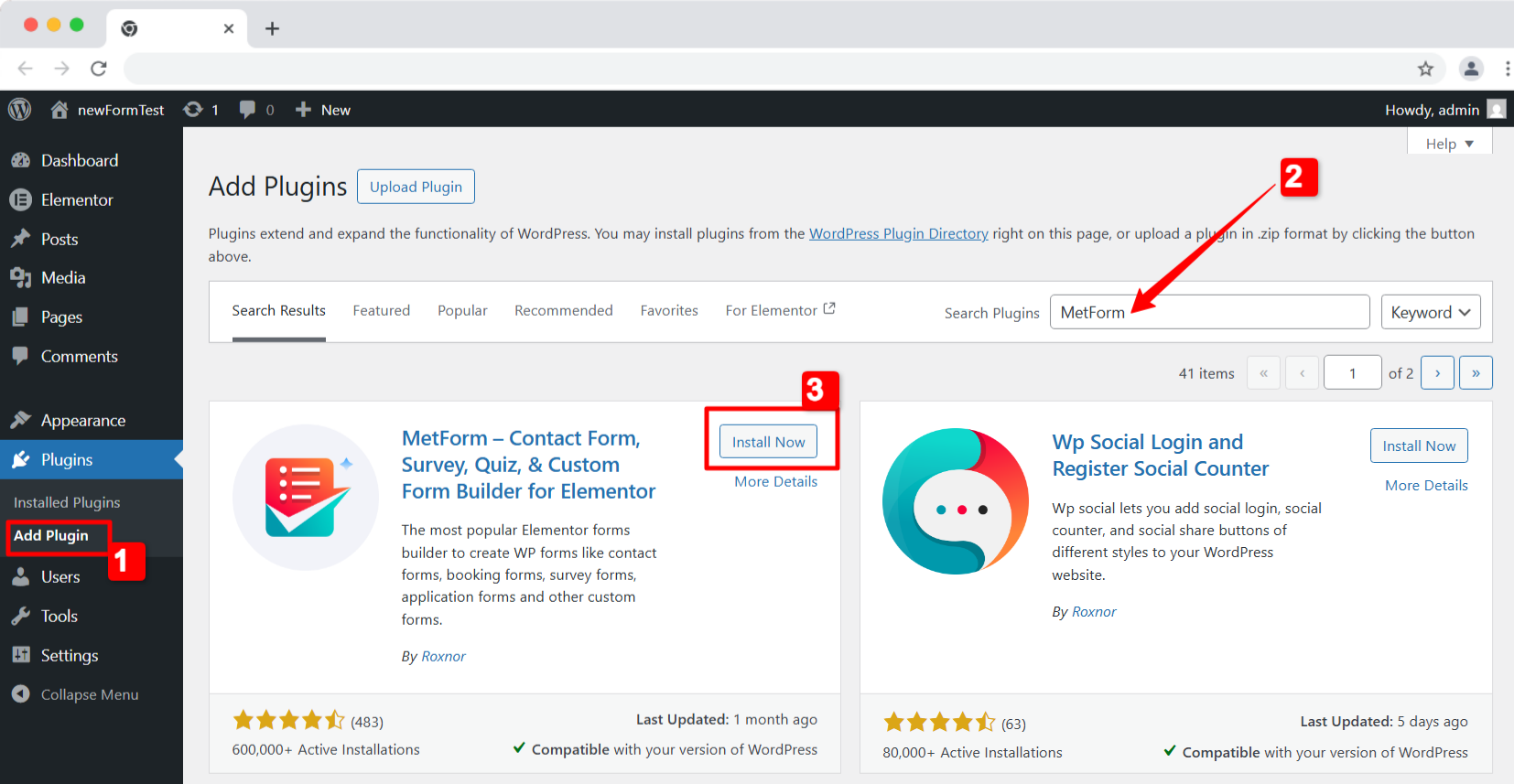This screenshot has width=1514, height=784.
Task: Click the Wp Social plugin logo thumbnail
Action: 955,500
